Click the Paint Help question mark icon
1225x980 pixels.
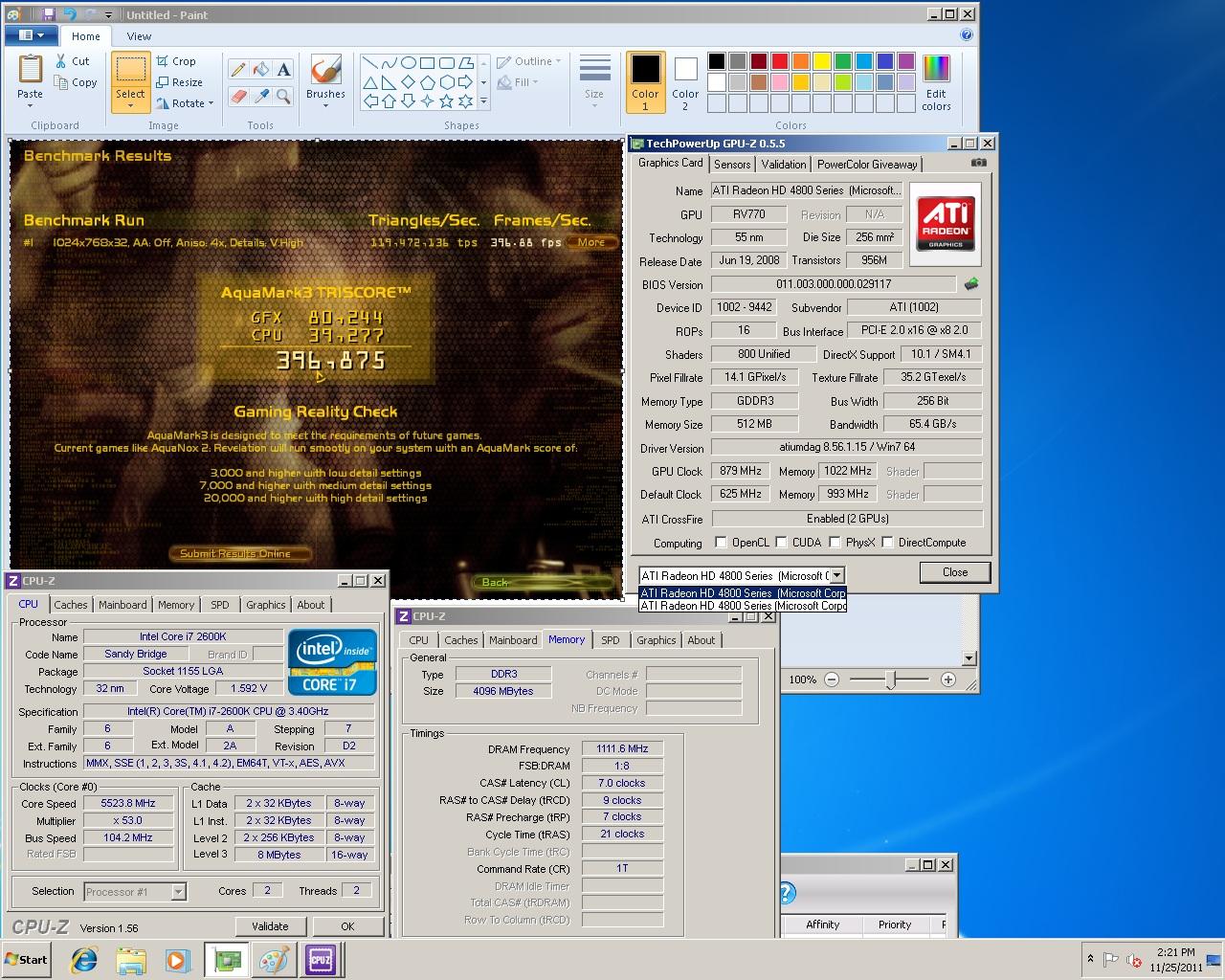966,35
